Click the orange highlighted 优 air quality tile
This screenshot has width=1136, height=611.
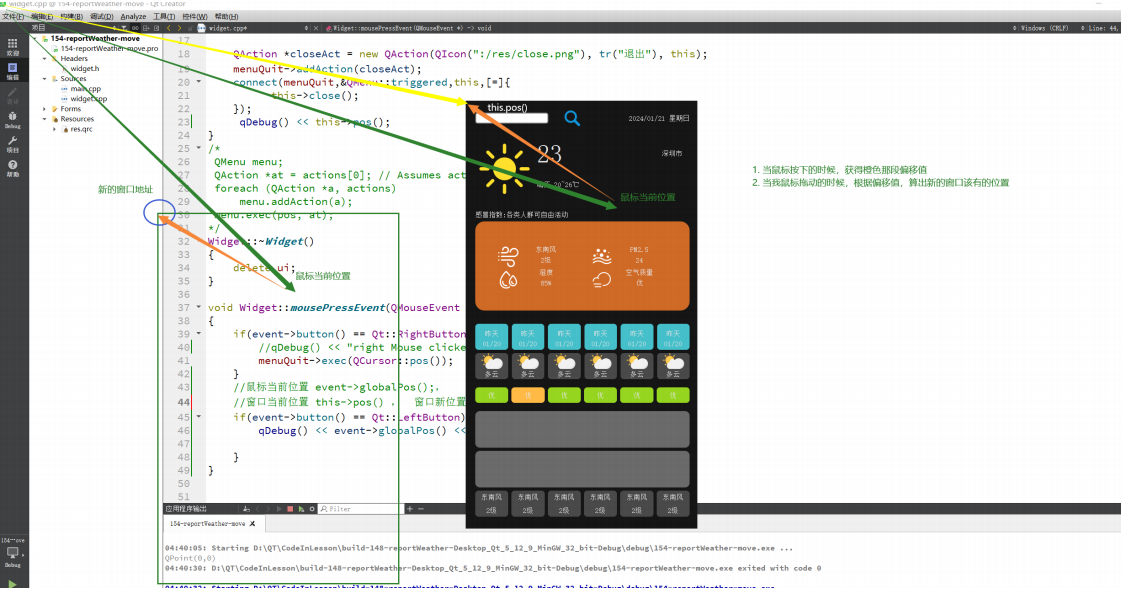coord(527,396)
